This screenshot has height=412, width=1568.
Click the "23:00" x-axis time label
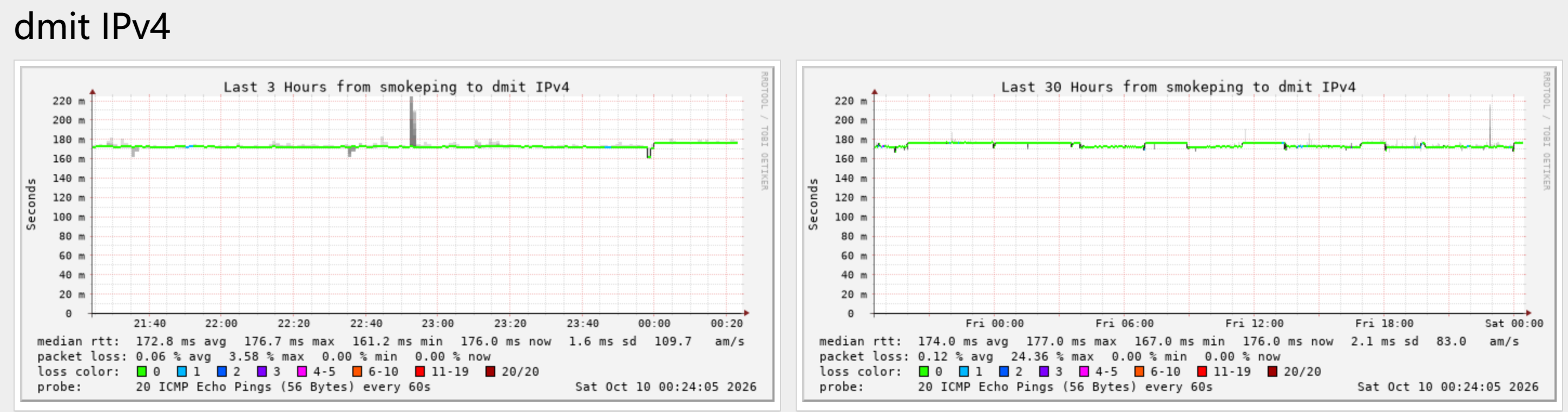tap(438, 324)
